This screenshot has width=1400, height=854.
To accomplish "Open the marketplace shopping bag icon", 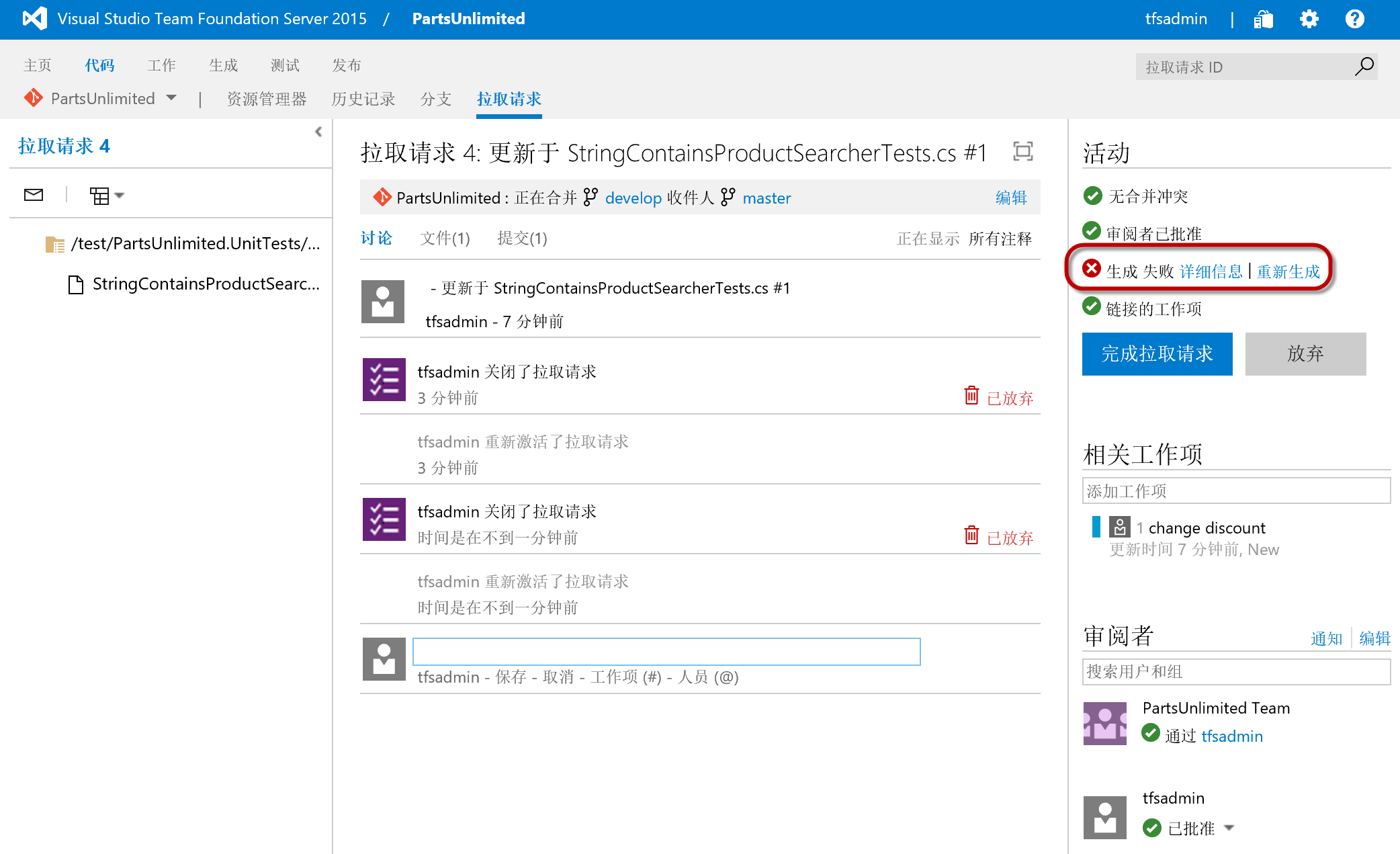I will [x=1263, y=19].
